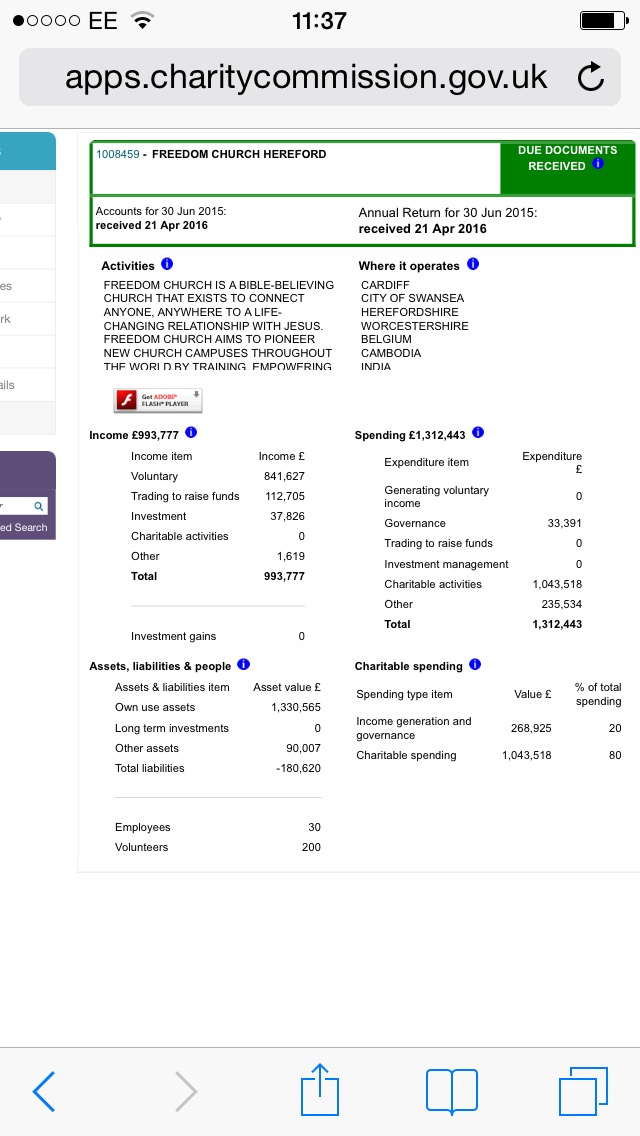Image resolution: width=640 pixels, height=1136 pixels.
Task: Go back using Safari back arrow
Action: [44, 1090]
